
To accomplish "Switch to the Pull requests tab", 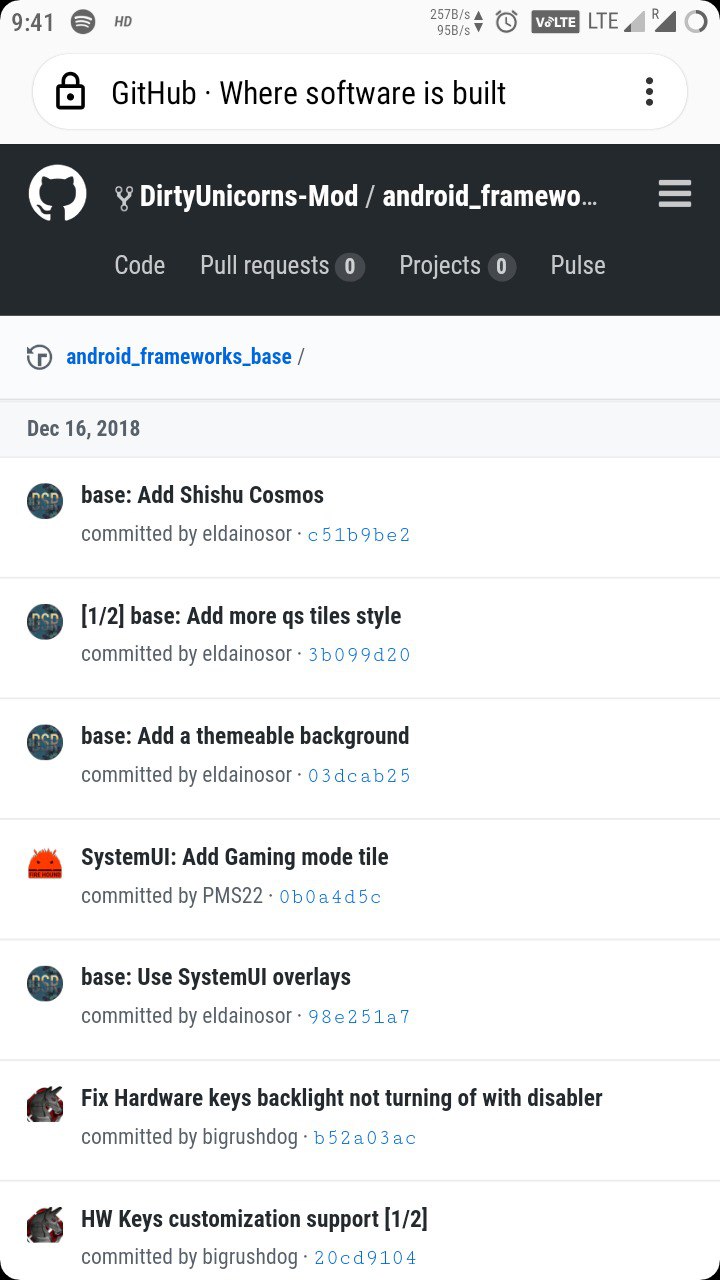I will [282, 266].
